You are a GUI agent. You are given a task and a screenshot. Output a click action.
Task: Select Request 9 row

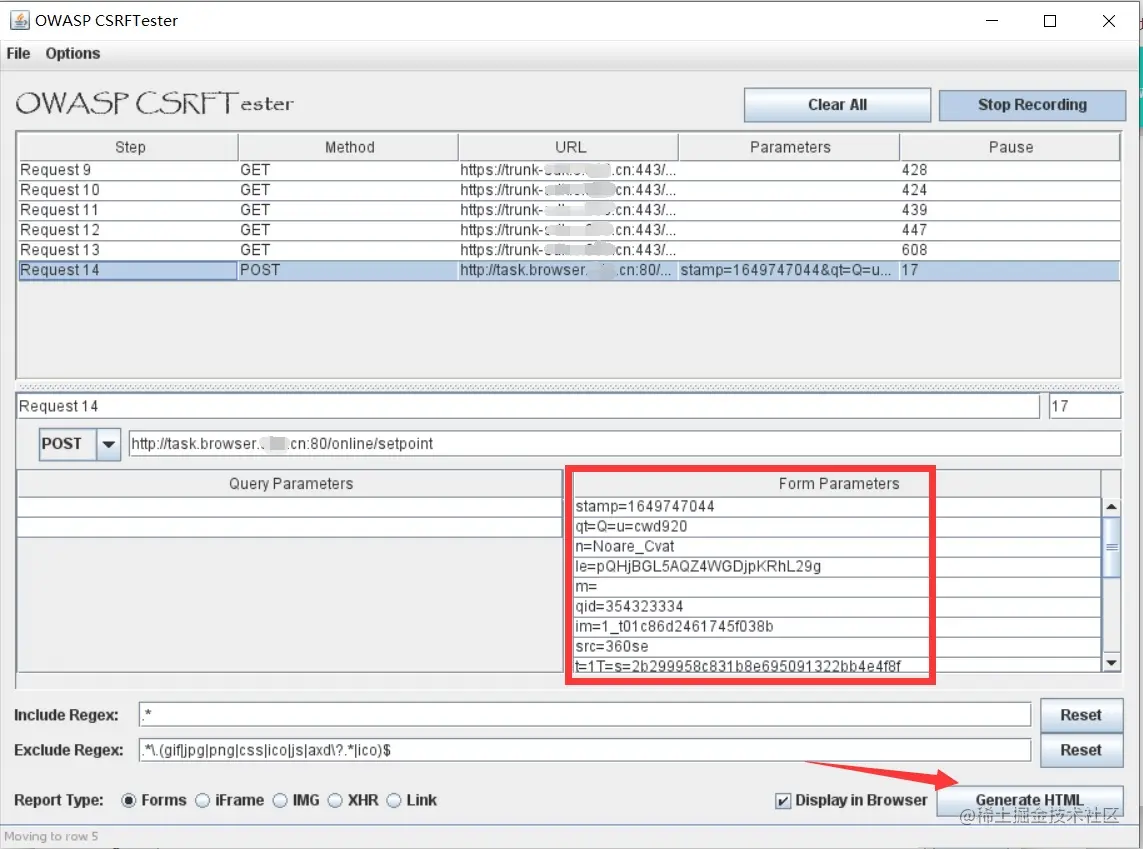click(x=569, y=170)
